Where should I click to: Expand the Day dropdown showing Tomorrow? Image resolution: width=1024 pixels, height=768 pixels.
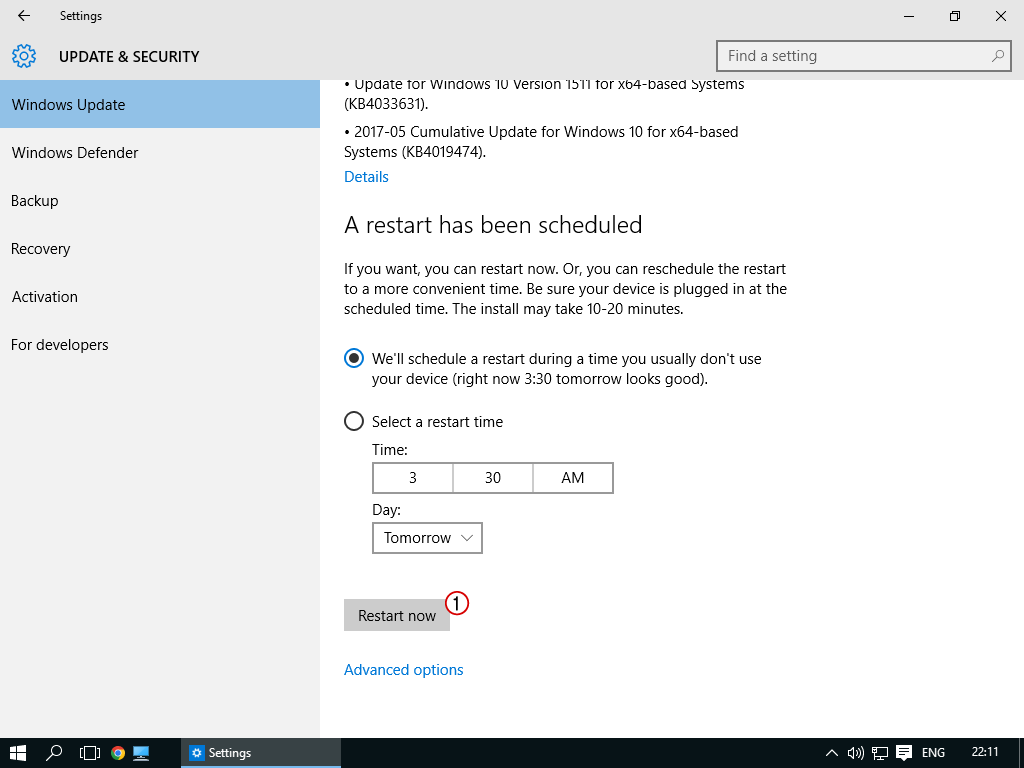[427, 538]
